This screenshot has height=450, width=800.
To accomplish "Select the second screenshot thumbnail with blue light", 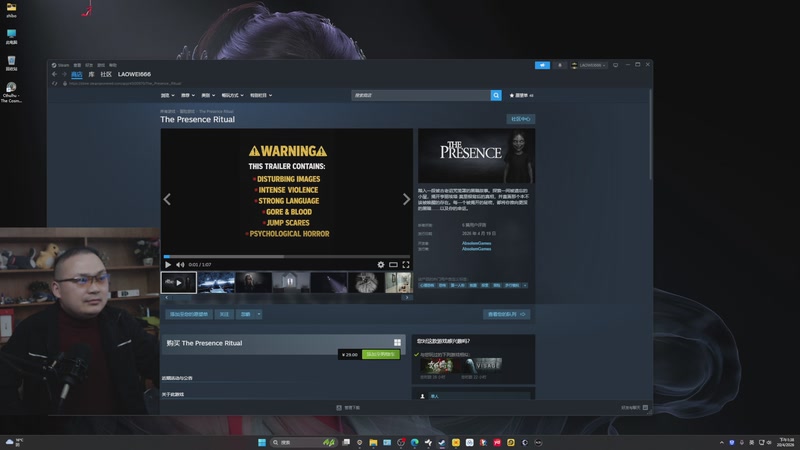I will pos(216,283).
